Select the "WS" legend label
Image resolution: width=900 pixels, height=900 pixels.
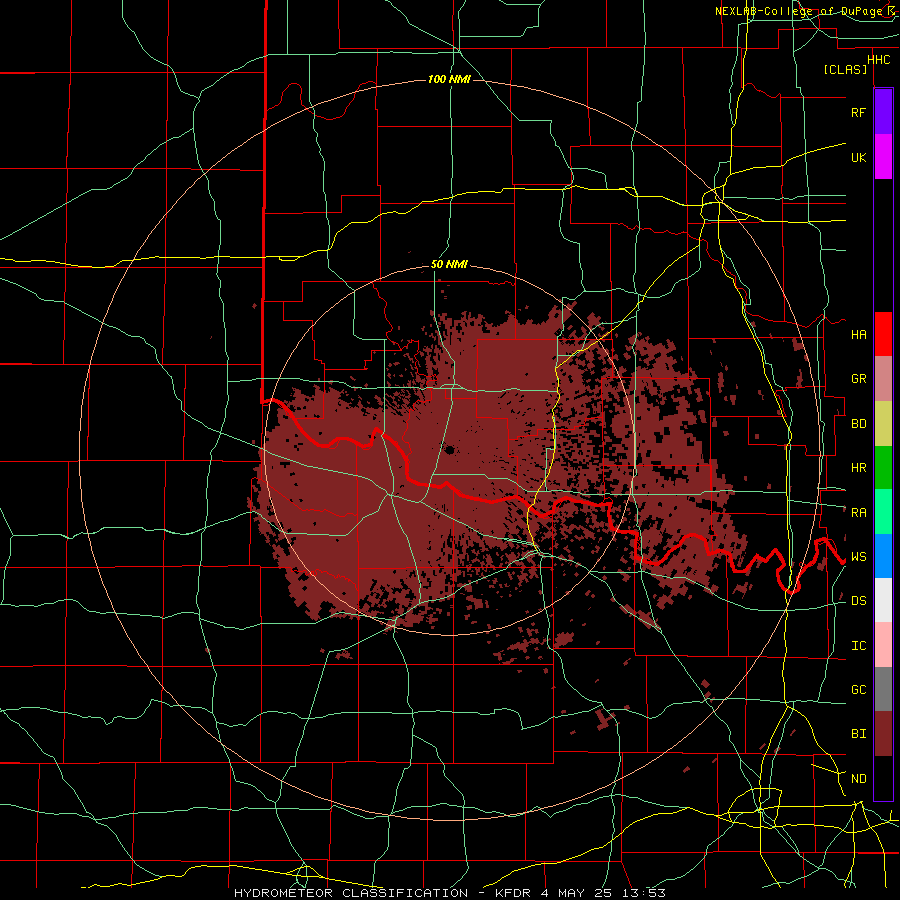point(858,557)
